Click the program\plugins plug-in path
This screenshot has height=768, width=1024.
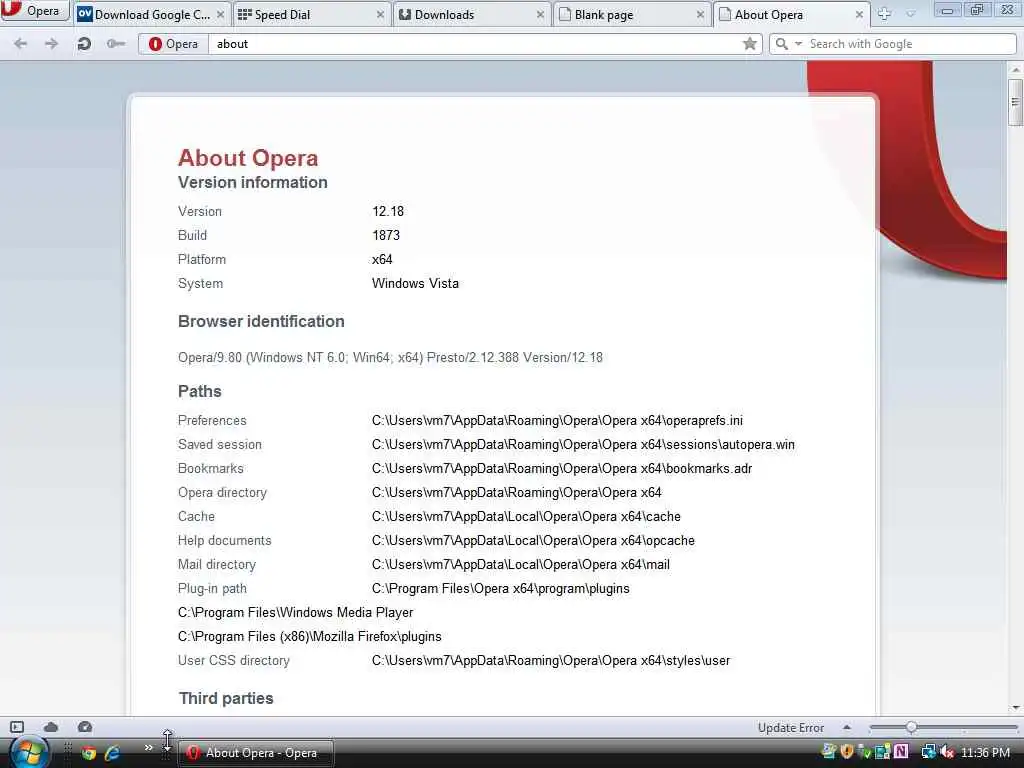(500, 589)
